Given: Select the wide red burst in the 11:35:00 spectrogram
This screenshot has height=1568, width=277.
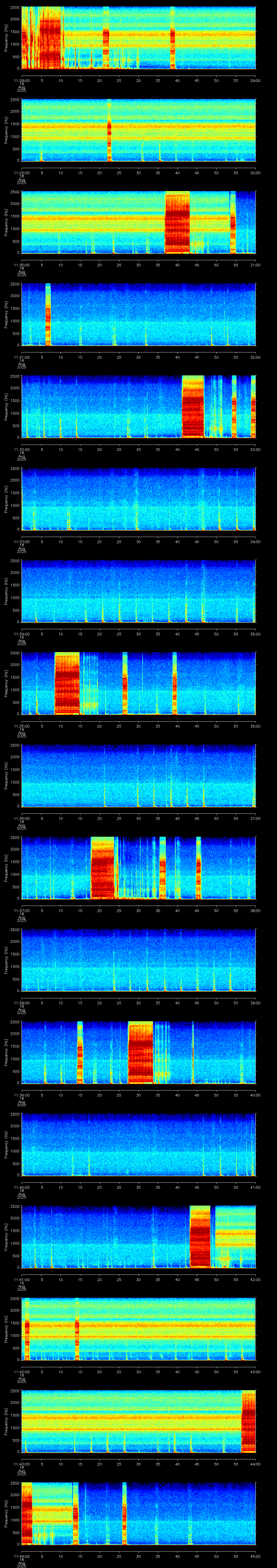Looking at the screenshot, I should click(x=67, y=683).
